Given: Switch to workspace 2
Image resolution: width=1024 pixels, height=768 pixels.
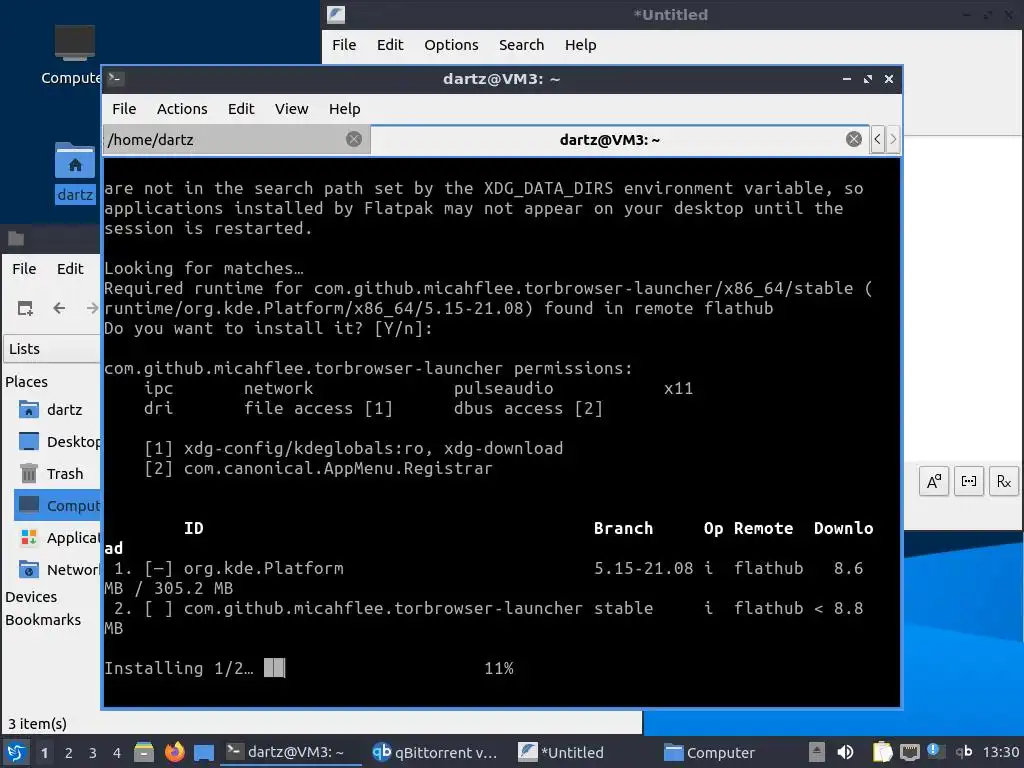Looking at the screenshot, I should coord(69,753).
